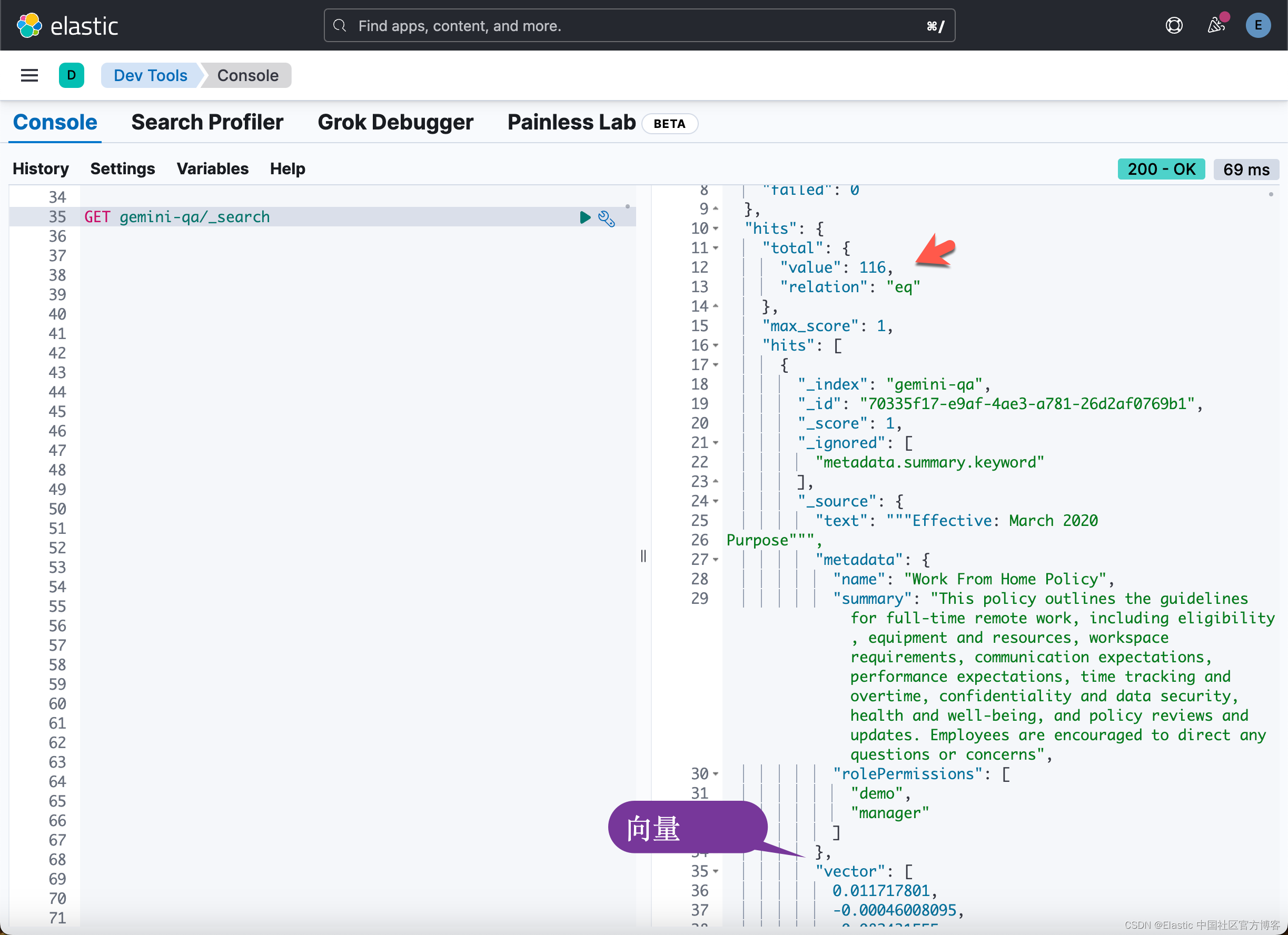Click the 200 - OK status badge
This screenshot has width=1288, height=935.
1161,168
